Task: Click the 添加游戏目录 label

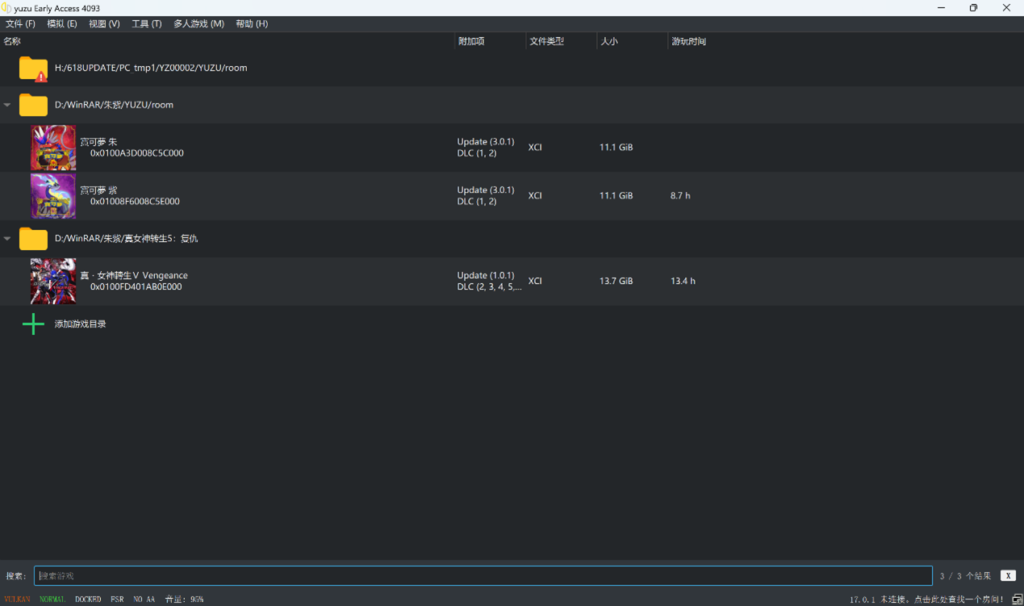Action: [80, 324]
